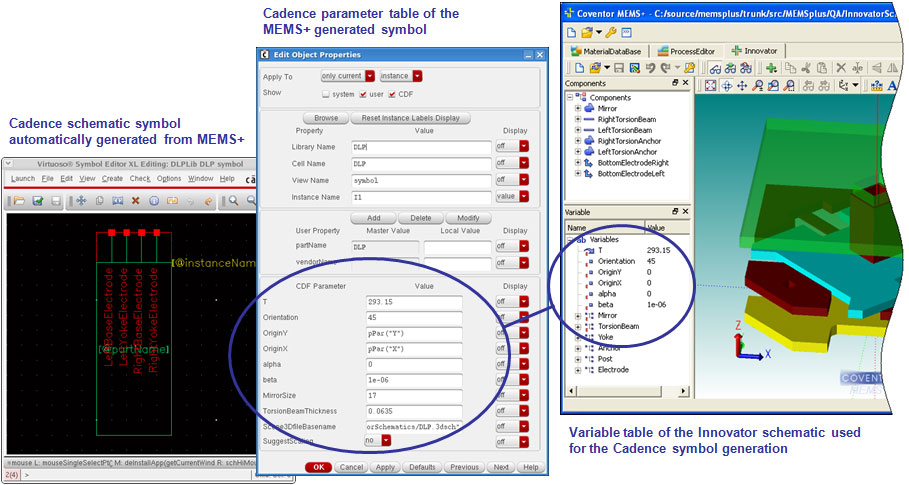Toggle the user Show checkbox
Image resolution: width=909 pixels, height=485 pixels.
(x=363, y=94)
